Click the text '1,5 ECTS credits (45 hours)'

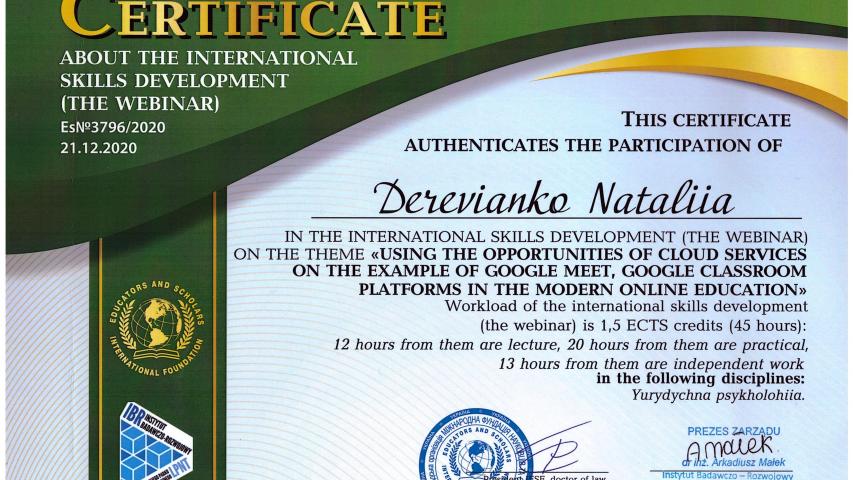tap(701, 326)
